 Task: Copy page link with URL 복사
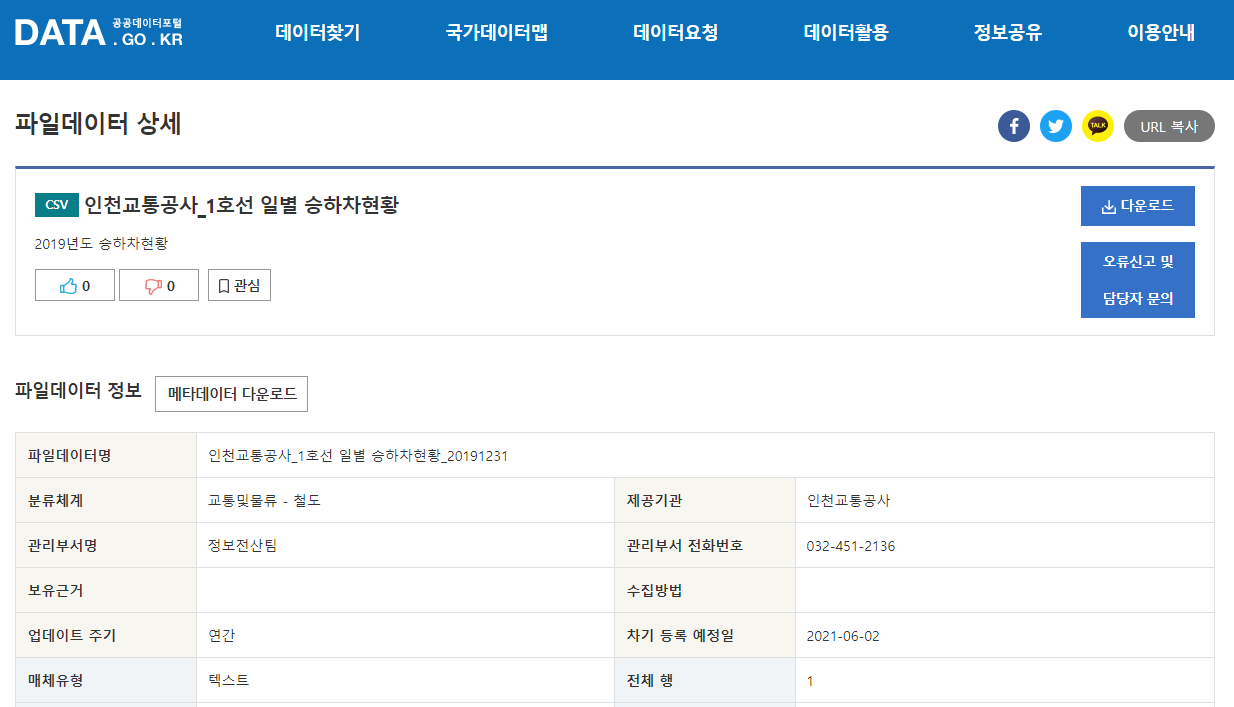tap(1169, 126)
